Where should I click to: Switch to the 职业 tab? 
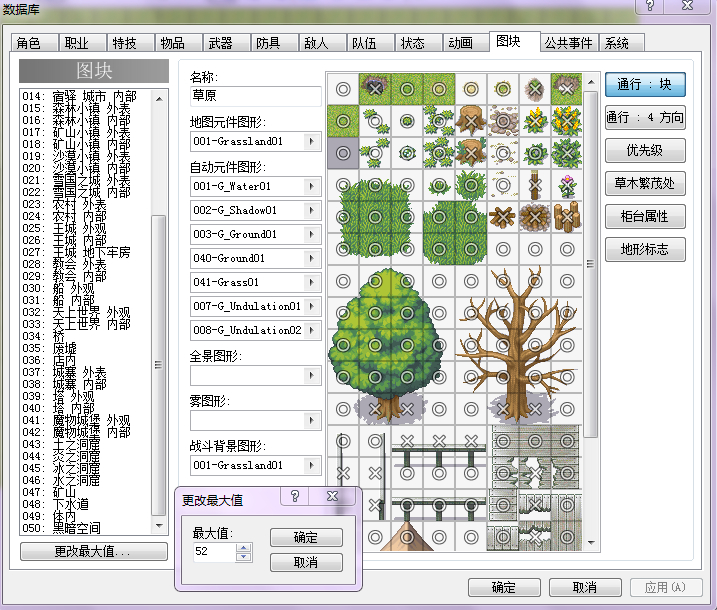click(x=82, y=43)
